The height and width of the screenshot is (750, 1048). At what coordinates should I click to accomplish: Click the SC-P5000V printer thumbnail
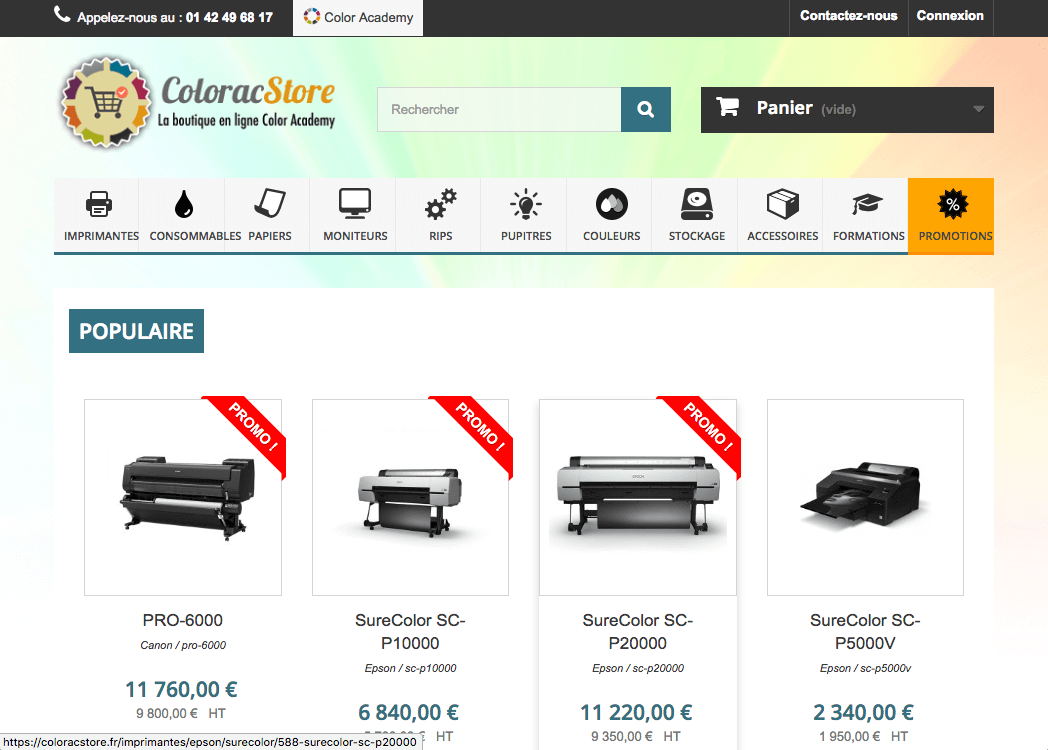point(865,497)
